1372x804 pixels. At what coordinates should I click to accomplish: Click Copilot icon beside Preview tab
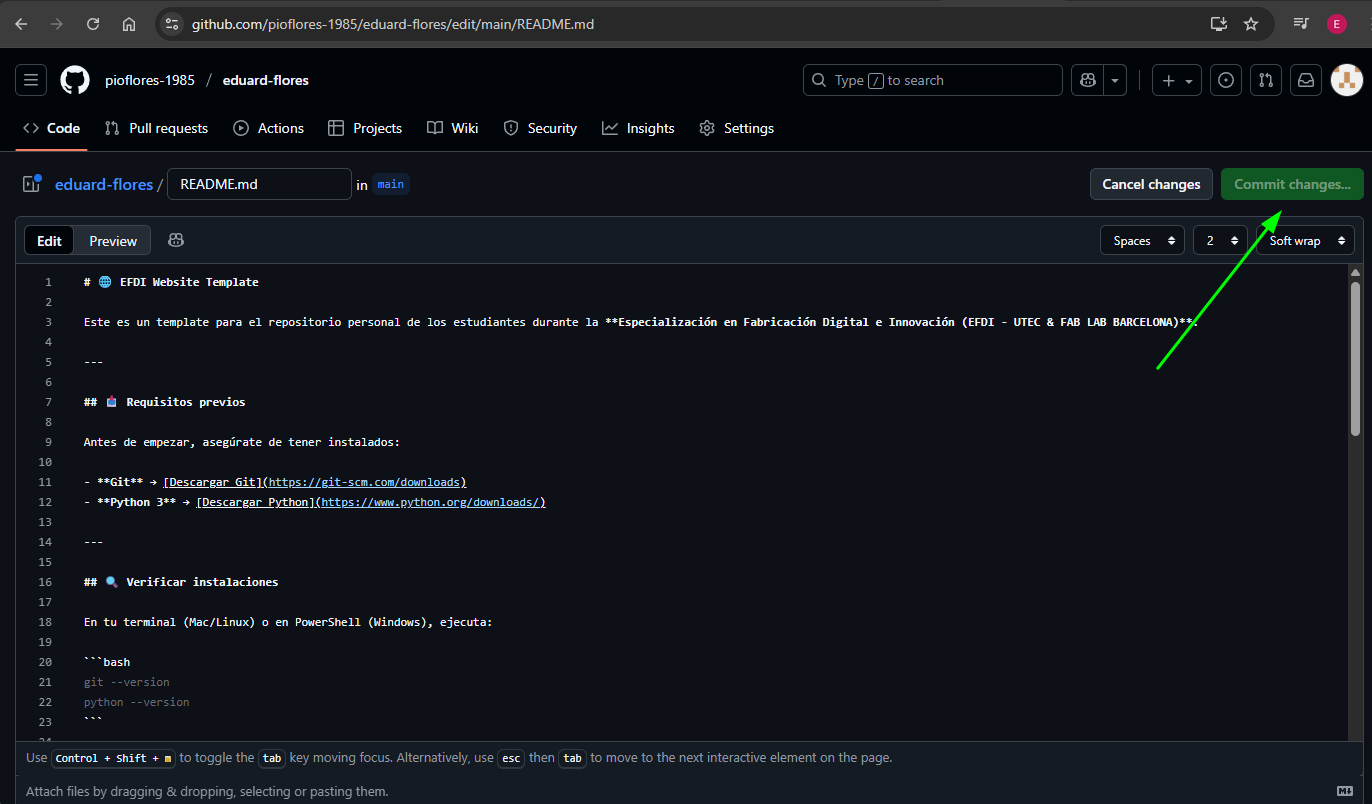pyautogui.click(x=176, y=240)
